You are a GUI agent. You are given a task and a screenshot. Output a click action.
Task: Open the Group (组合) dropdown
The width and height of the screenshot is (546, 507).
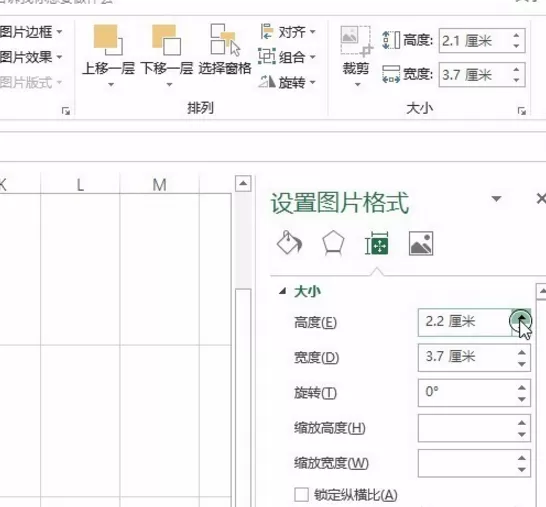coord(287,57)
